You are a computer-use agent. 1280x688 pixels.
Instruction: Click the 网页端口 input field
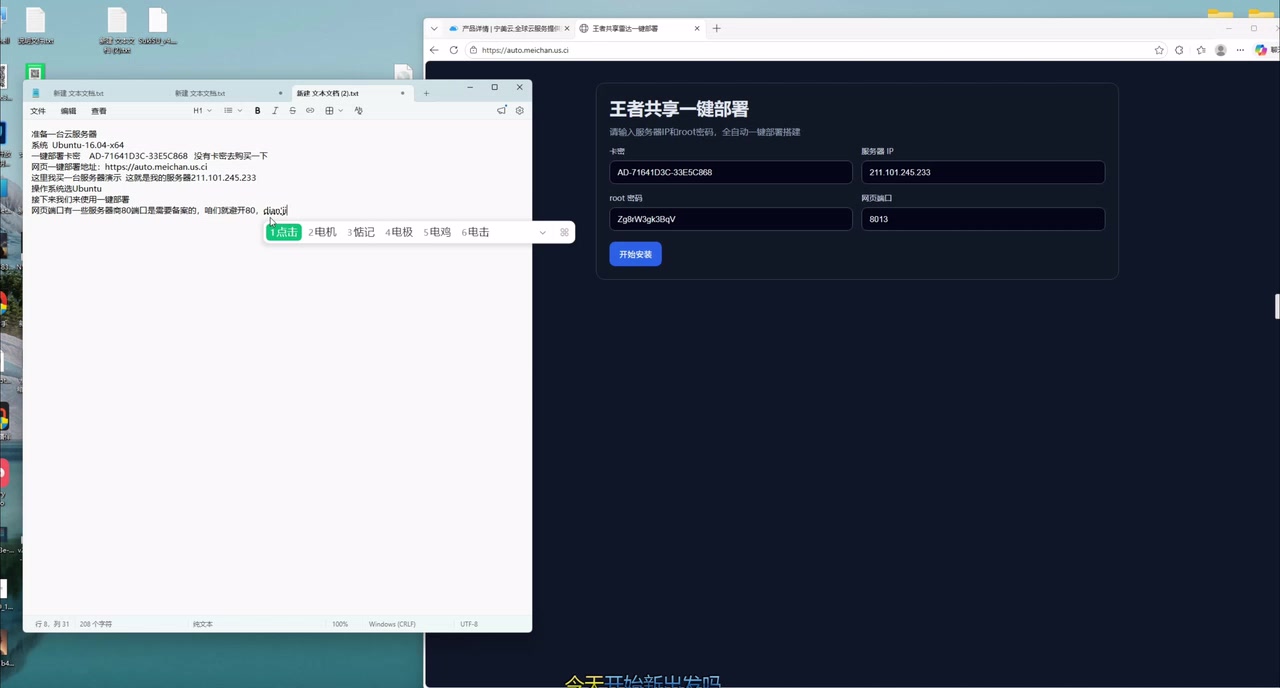coord(983,219)
